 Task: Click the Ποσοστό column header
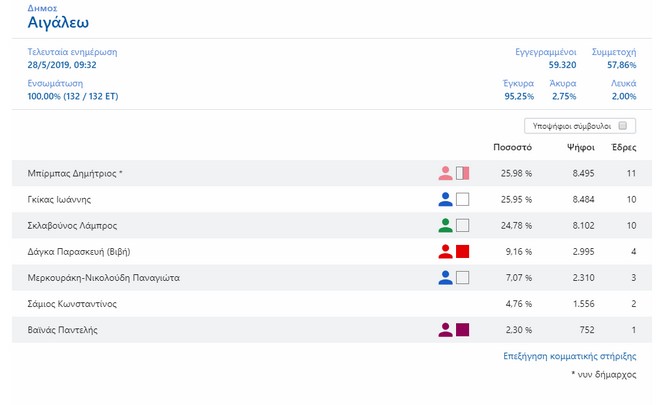[512, 148]
